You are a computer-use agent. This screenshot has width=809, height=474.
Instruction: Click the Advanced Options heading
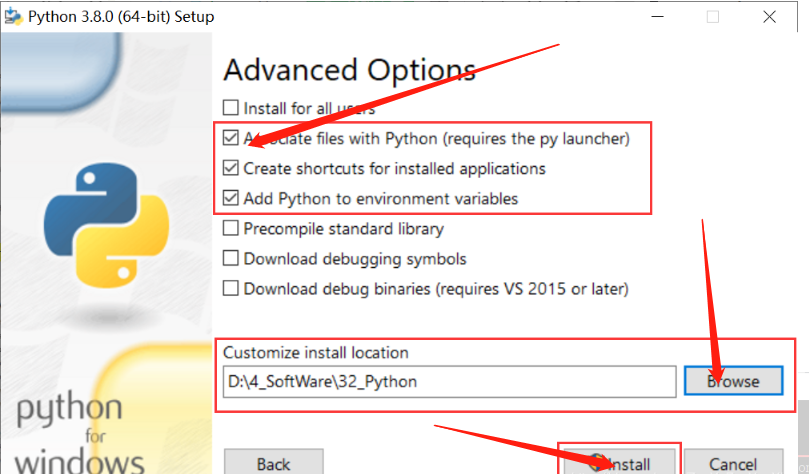tap(349, 70)
